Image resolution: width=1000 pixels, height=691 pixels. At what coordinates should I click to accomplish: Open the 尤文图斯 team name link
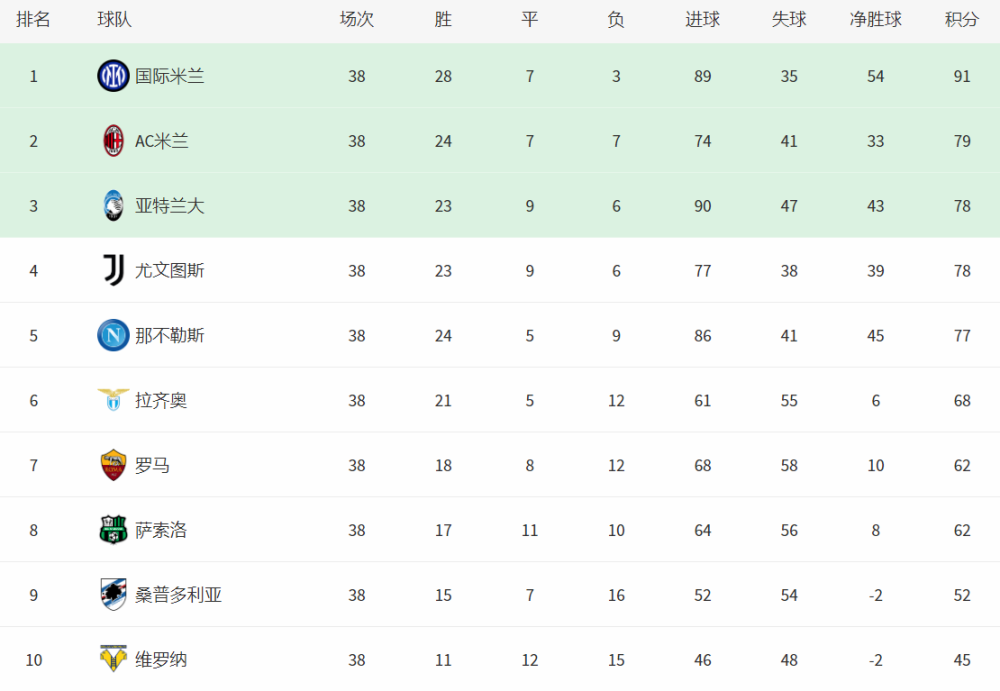tap(170, 271)
